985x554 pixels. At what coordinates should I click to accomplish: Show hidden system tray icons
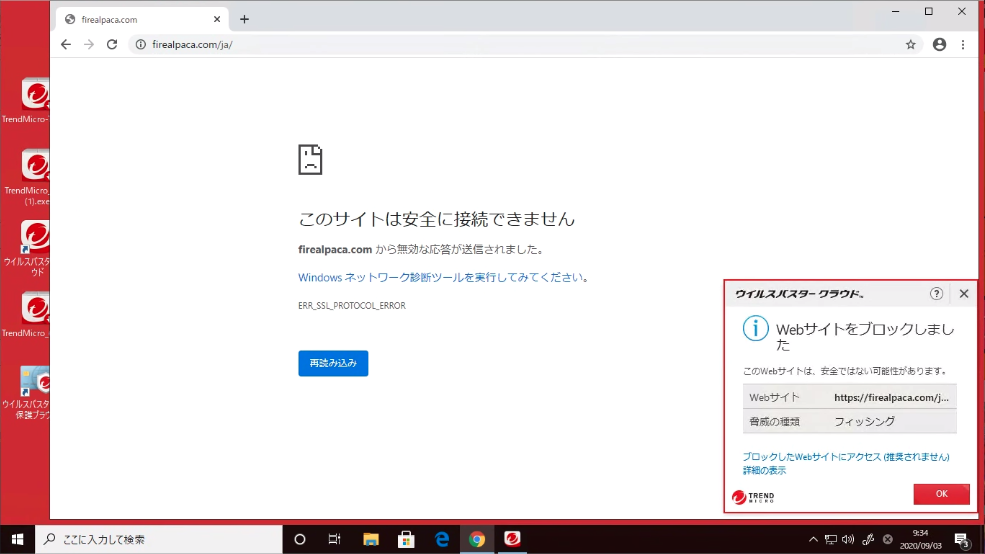(x=813, y=539)
